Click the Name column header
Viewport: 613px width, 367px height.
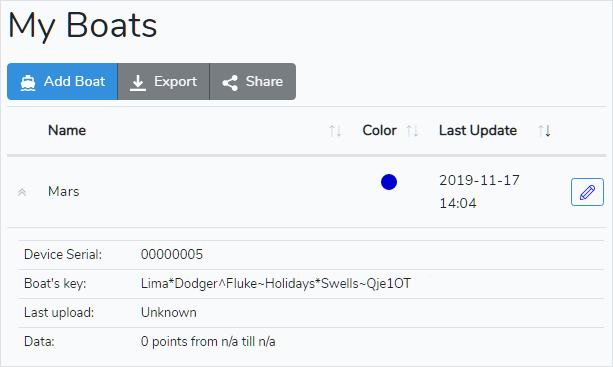pyautogui.click(x=67, y=130)
